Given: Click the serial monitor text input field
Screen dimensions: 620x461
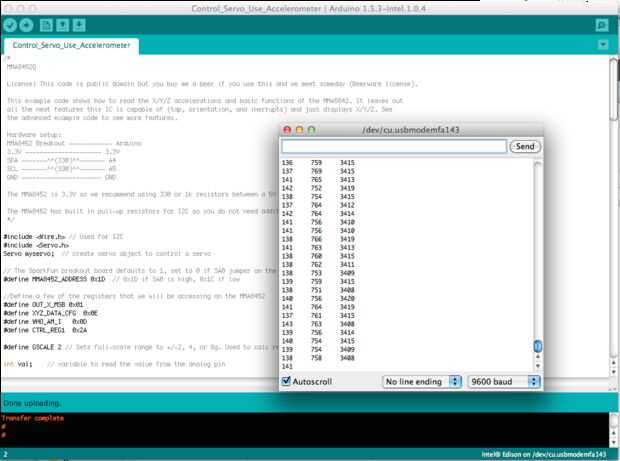Looking at the screenshot, I should (394, 146).
